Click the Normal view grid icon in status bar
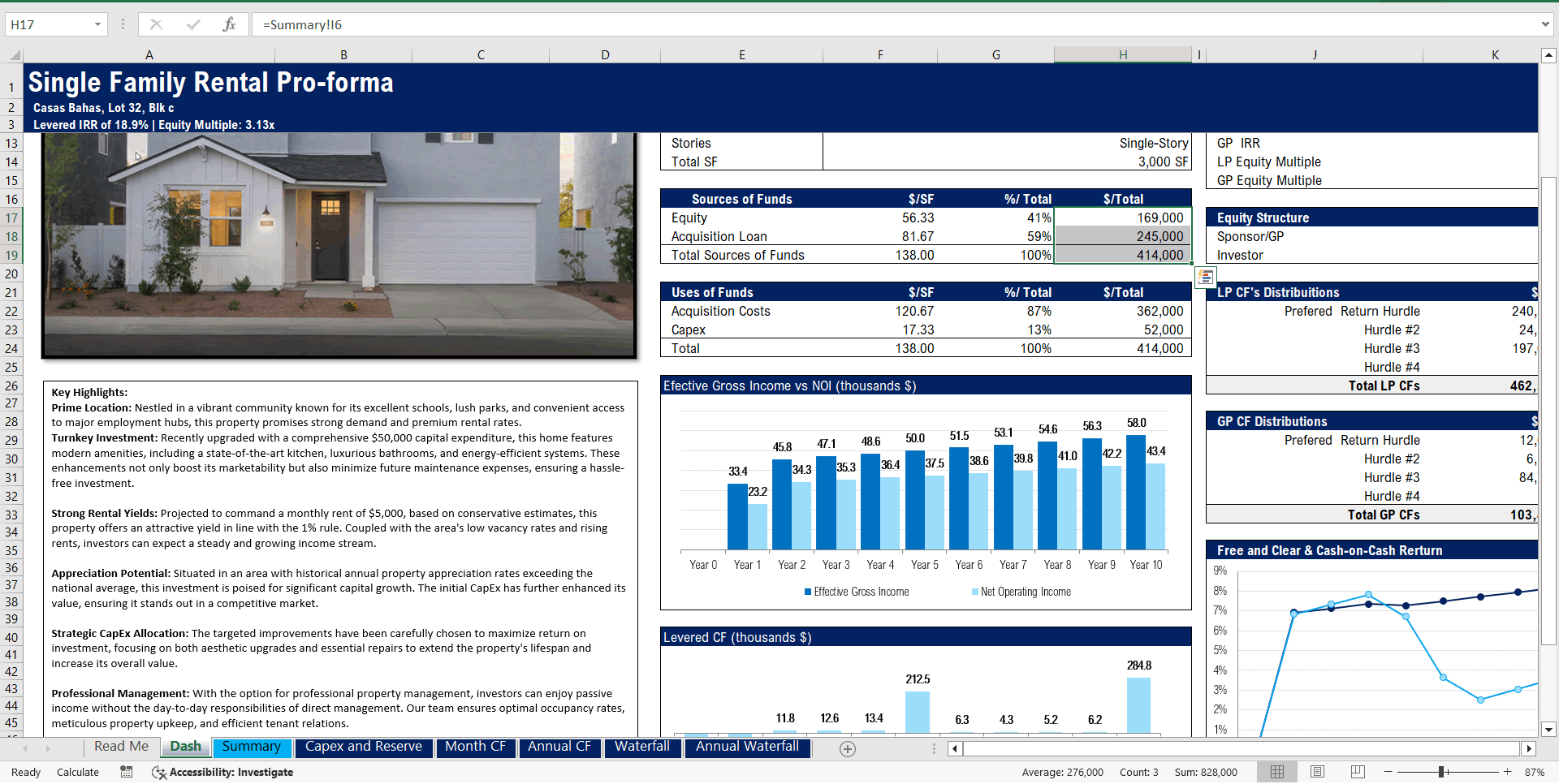 click(x=1277, y=772)
